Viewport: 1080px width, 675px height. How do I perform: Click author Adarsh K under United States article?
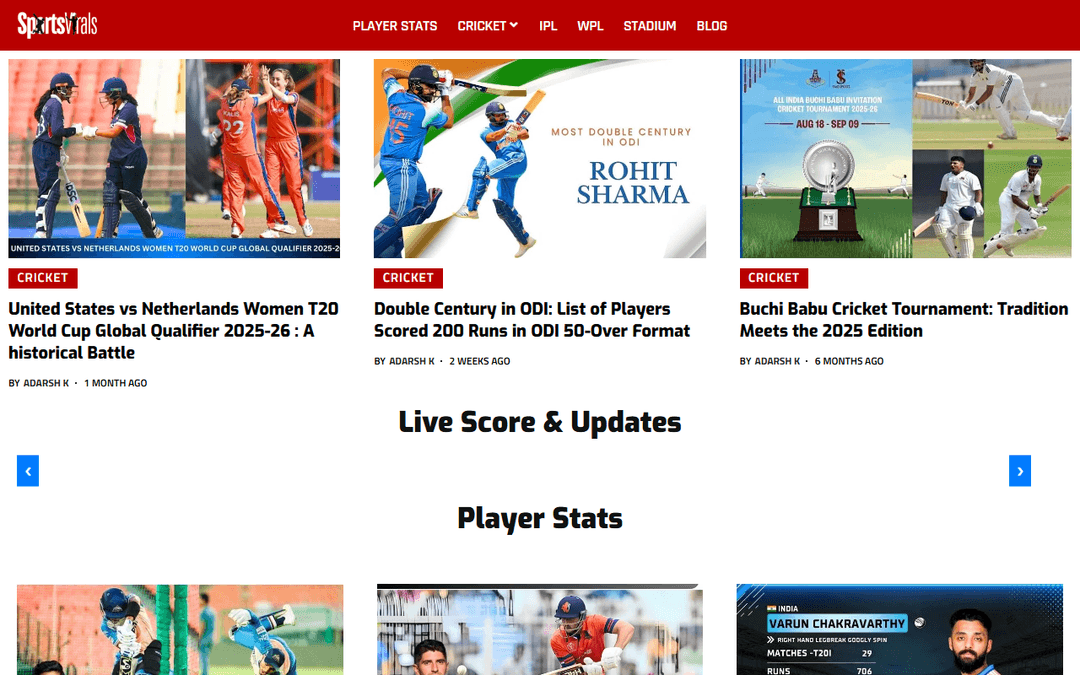[x=46, y=383]
